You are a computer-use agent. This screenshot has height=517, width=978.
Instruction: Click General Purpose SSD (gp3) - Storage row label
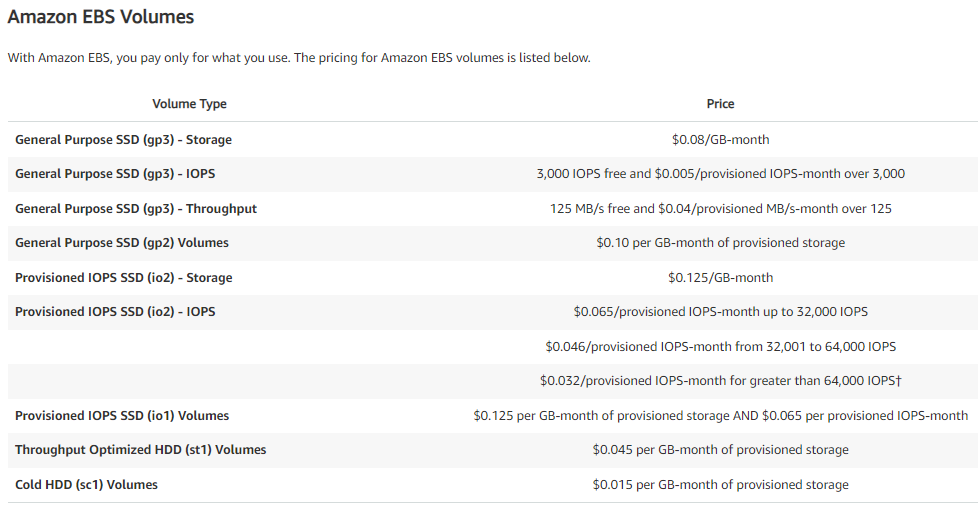[x=123, y=140]
